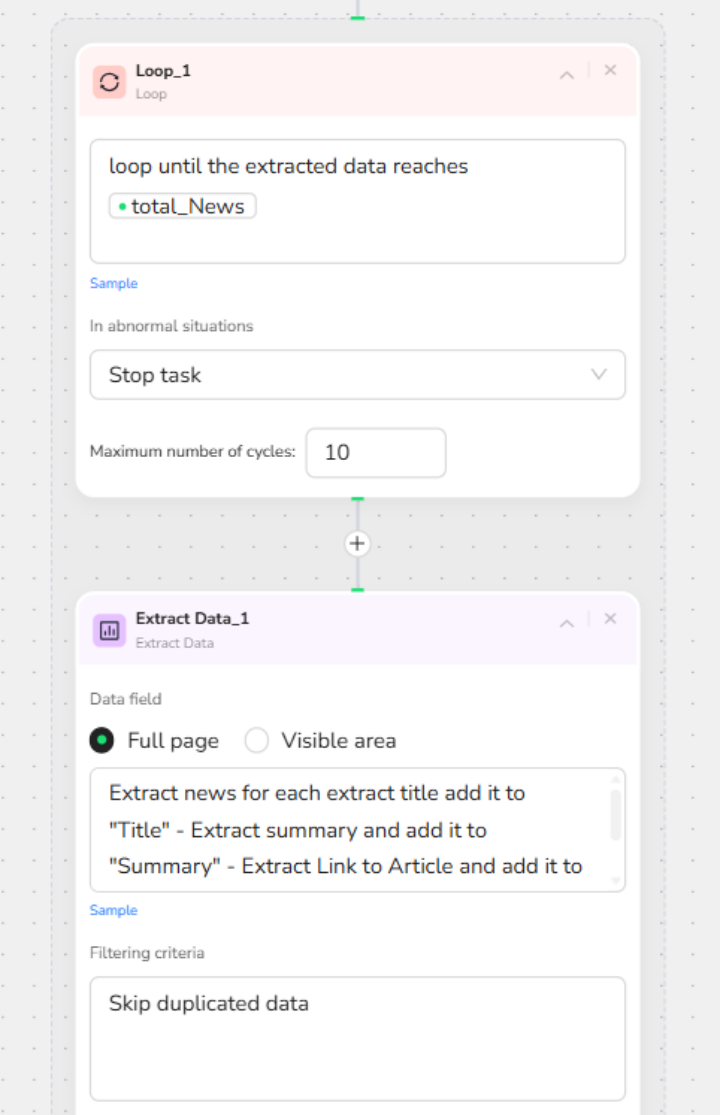Open the Sample link under loop condition
The height and width of the screenshot is (1115, 720).
(114, 283)
